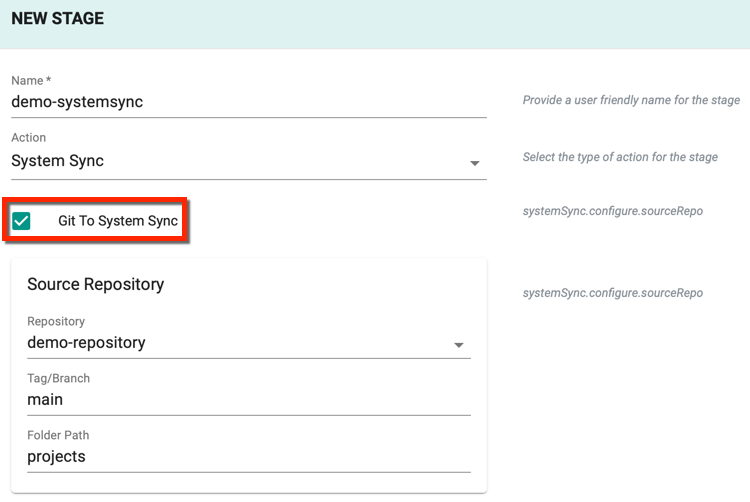Click the Tag/Branch field containing main
Image resolution: width=750 pixels, height=502 pixels.
pyautogui.click(x=249, y=400)
